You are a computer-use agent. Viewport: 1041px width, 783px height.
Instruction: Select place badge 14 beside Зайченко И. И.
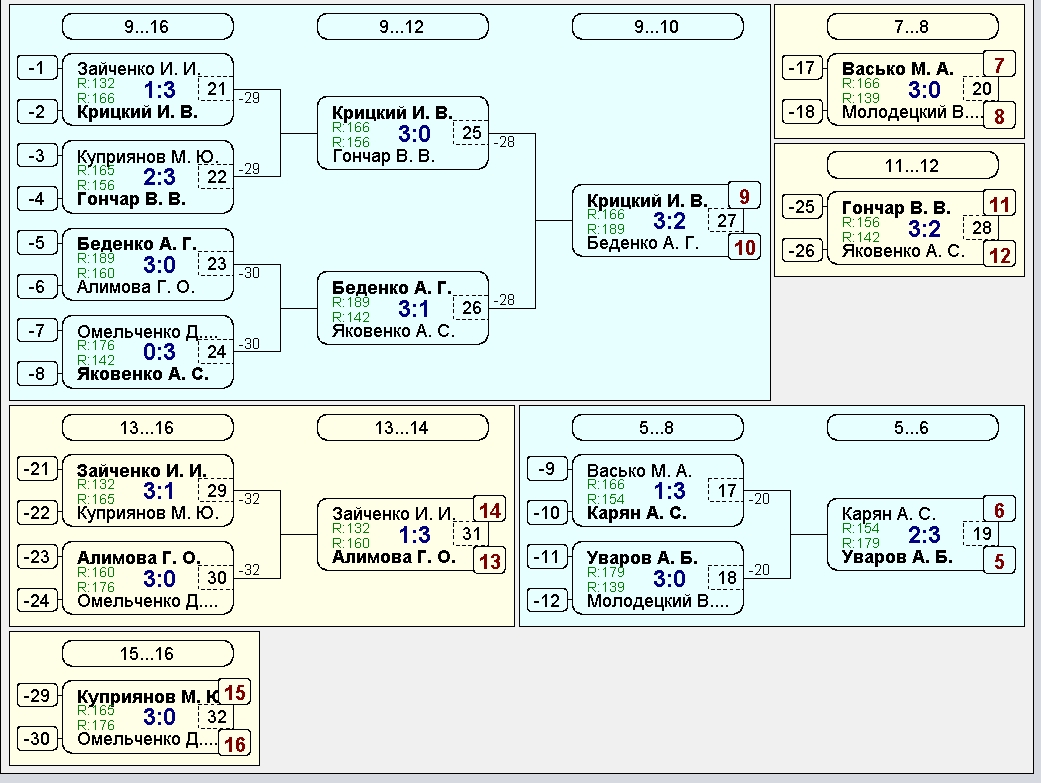click(489, 510)
